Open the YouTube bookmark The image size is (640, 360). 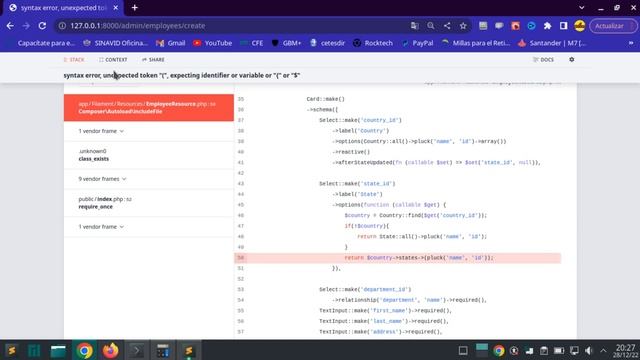pyautogui.click(x=212, y=43)
